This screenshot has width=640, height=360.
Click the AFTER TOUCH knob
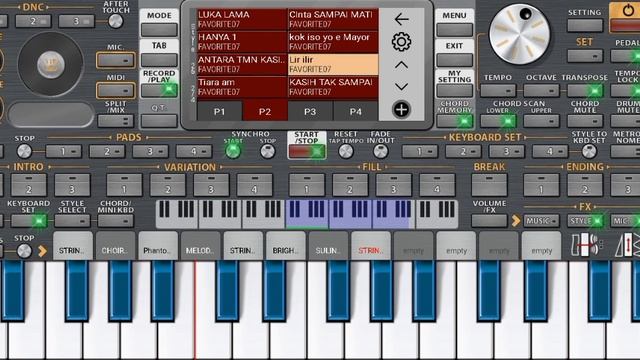(x=116, y=21)
